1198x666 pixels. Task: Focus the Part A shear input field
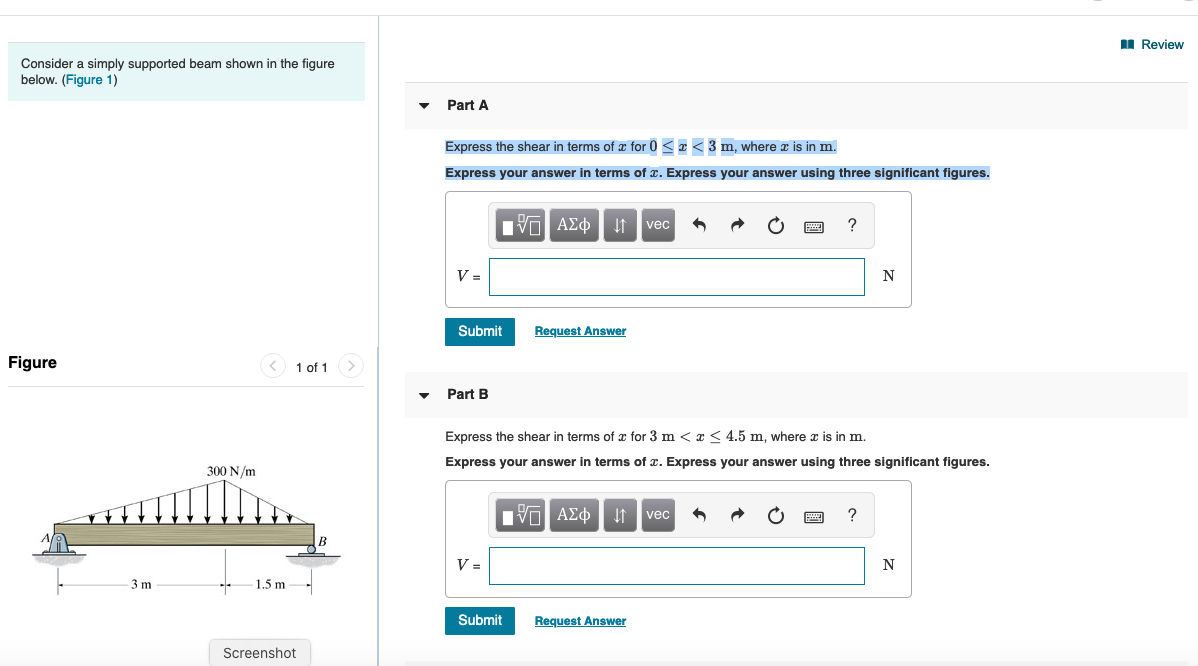677,276
